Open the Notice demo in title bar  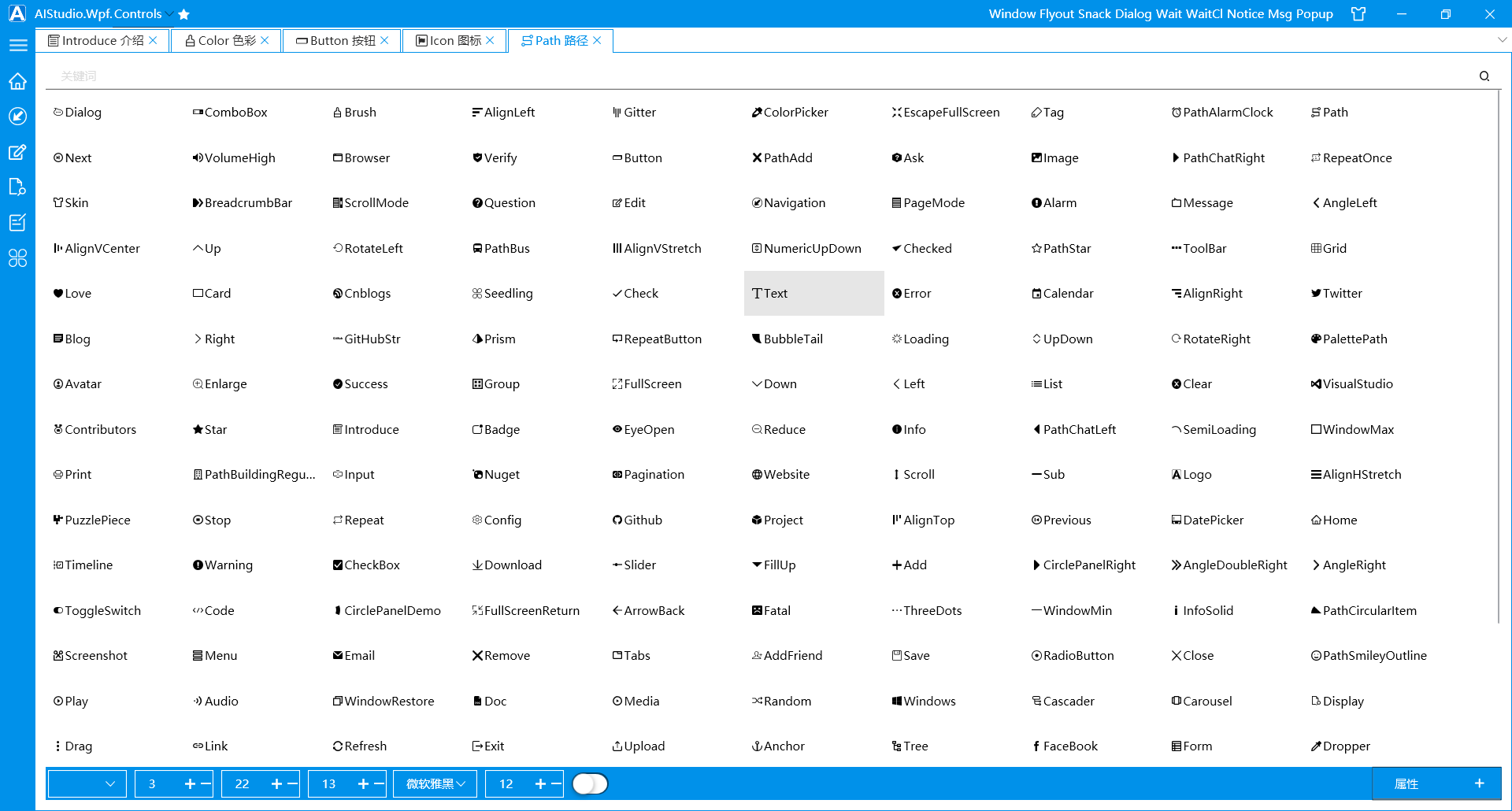coord(1245,14)
